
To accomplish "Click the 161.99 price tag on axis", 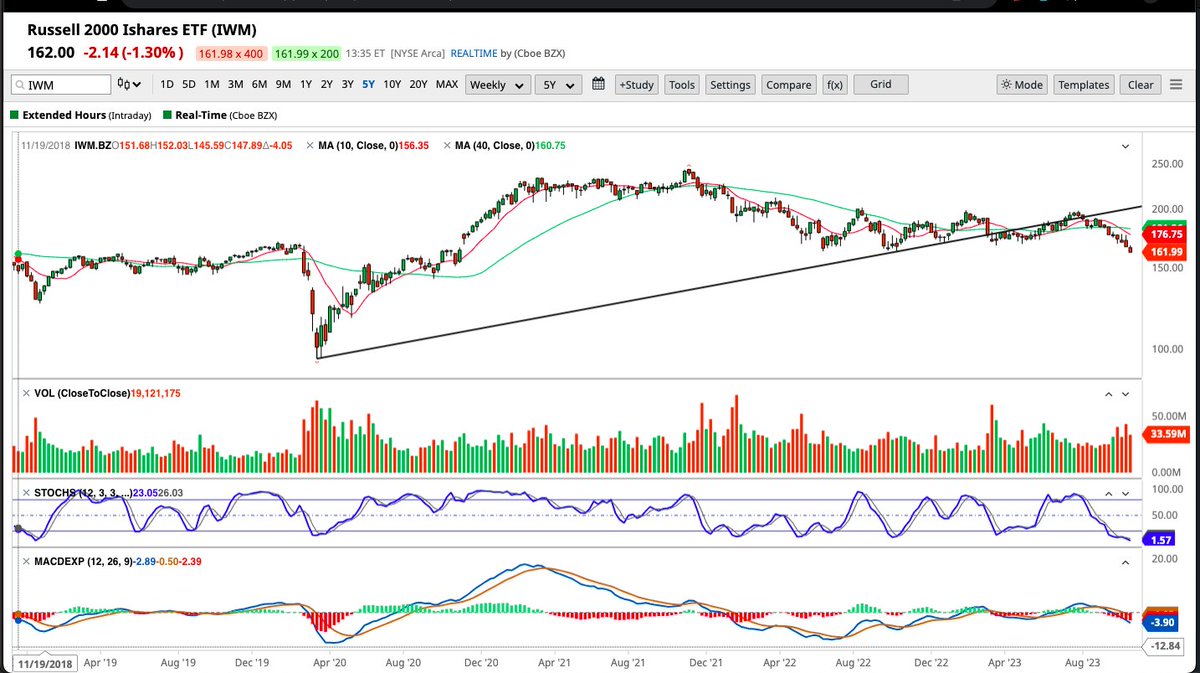I will pyautogui.click(x=1164, y=251).
